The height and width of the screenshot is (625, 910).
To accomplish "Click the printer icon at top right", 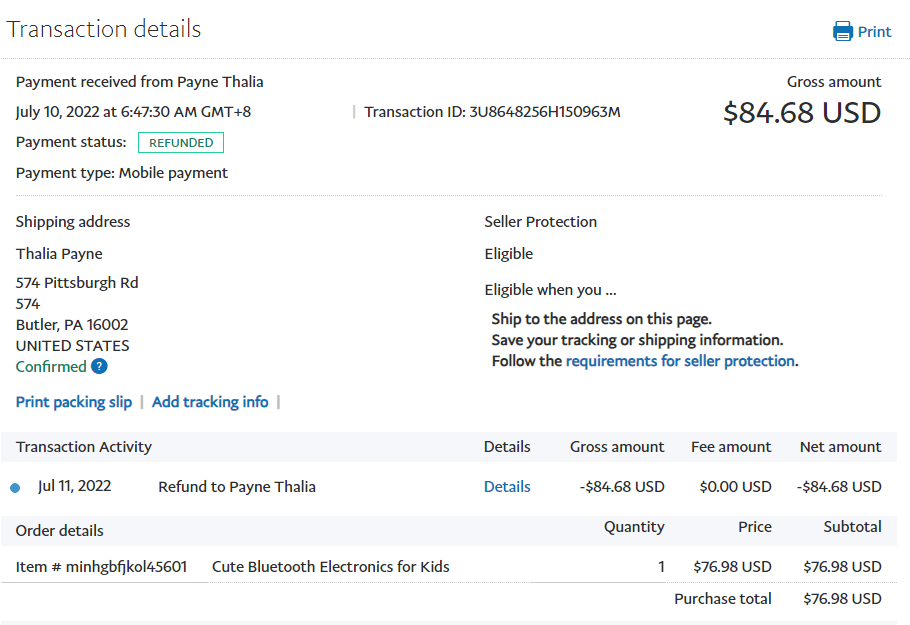I will click(x=843, y=31).
